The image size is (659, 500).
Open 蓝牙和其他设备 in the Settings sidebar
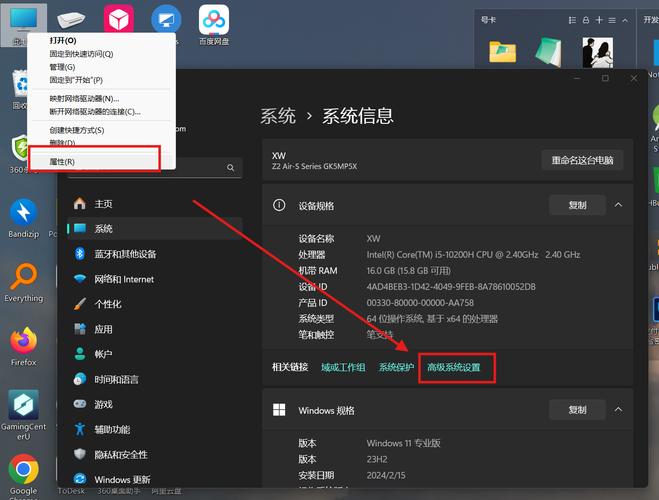[155, 254]
